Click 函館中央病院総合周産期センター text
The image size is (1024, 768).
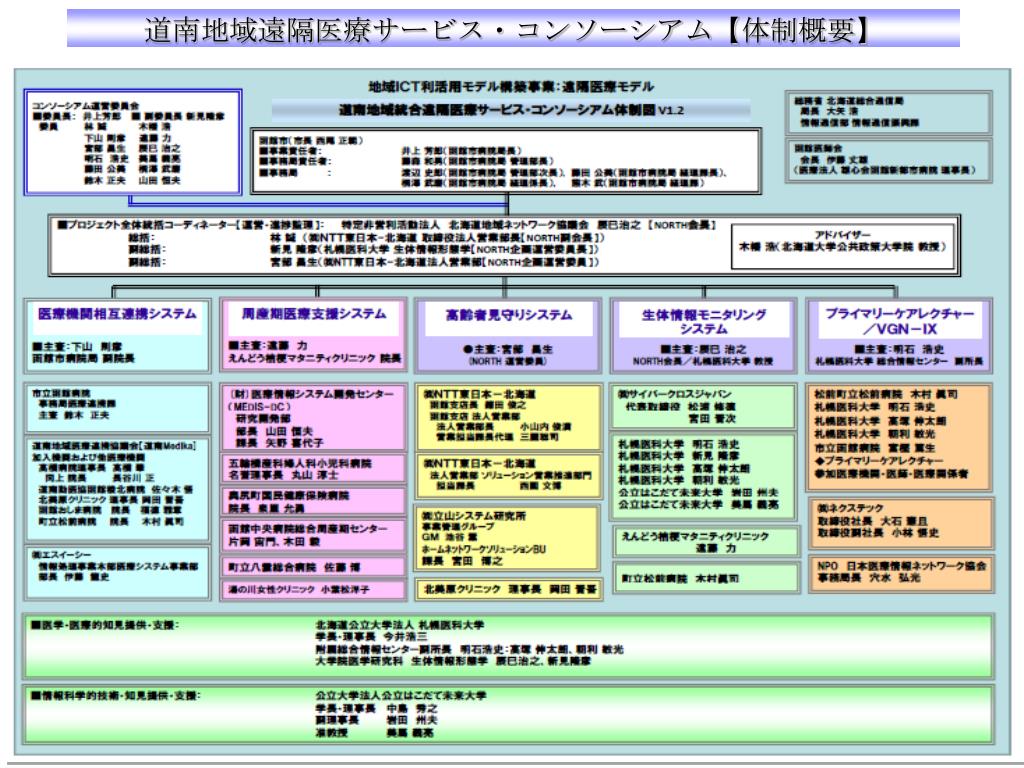pos(308,528)
